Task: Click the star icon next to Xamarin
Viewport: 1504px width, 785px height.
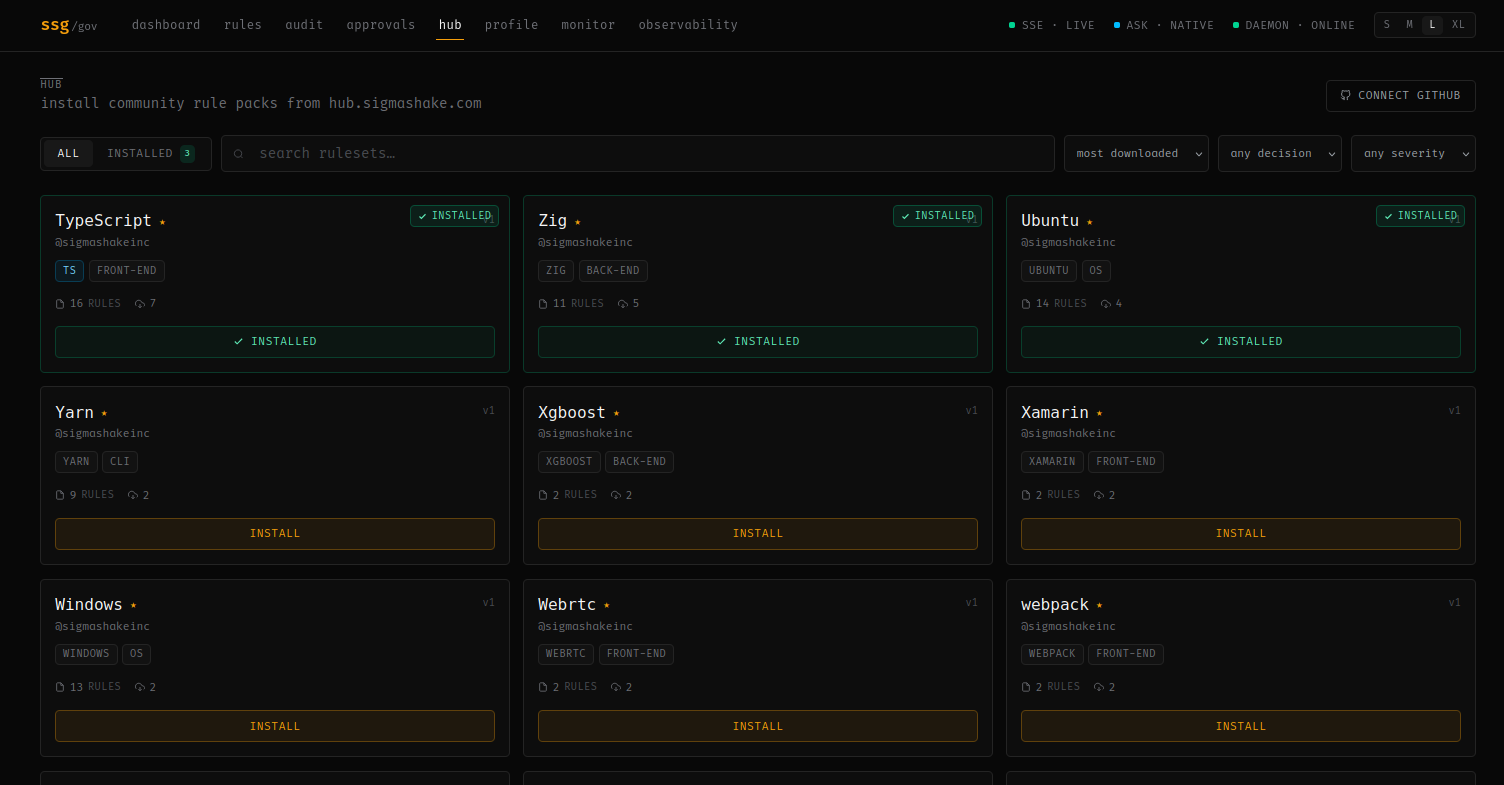Action: pos(1099,413)
